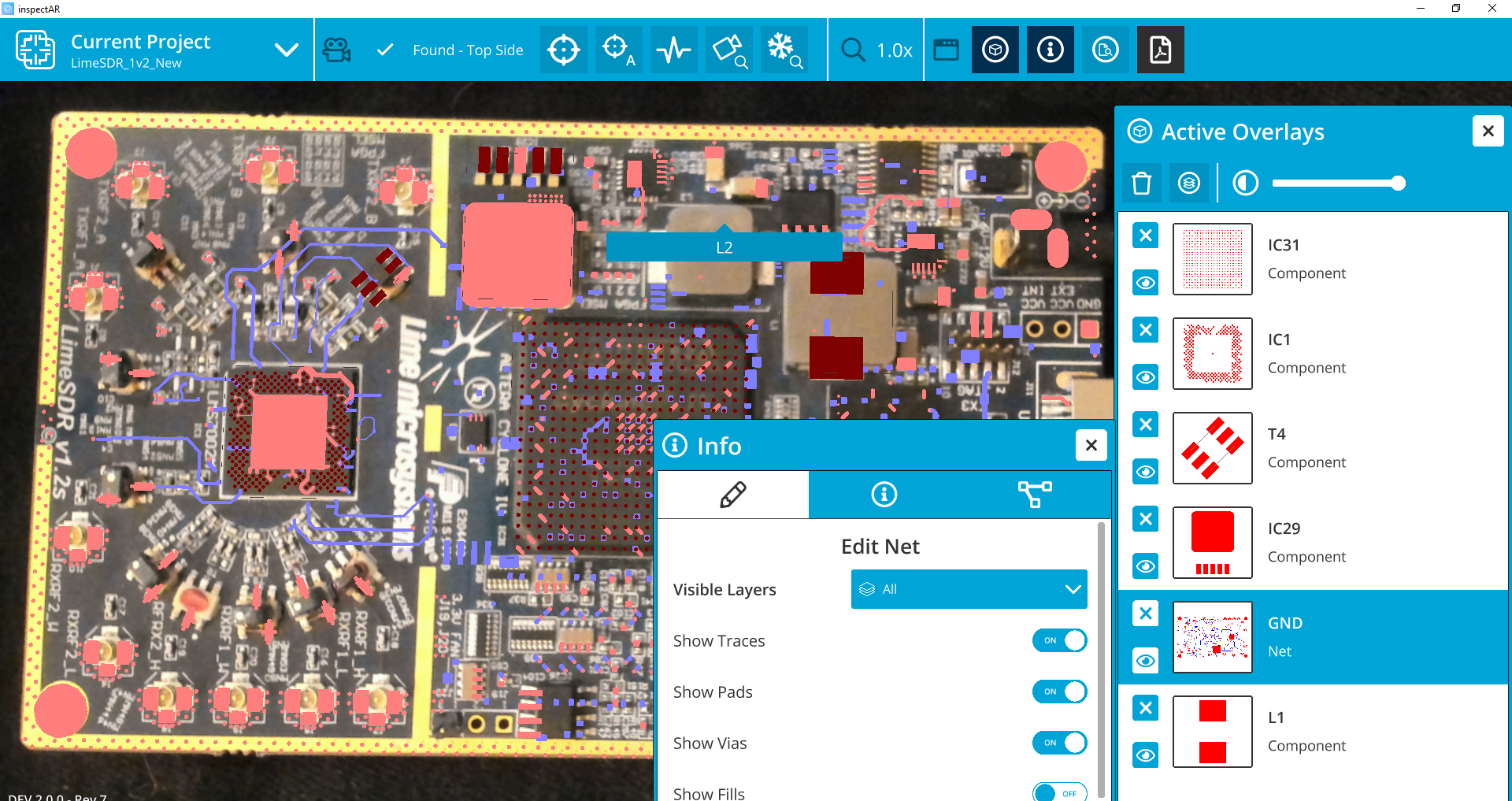Remove the L1 overlay
Image resolution: width=1512 pixels, height=801 pixels.
coord(1146,708)
